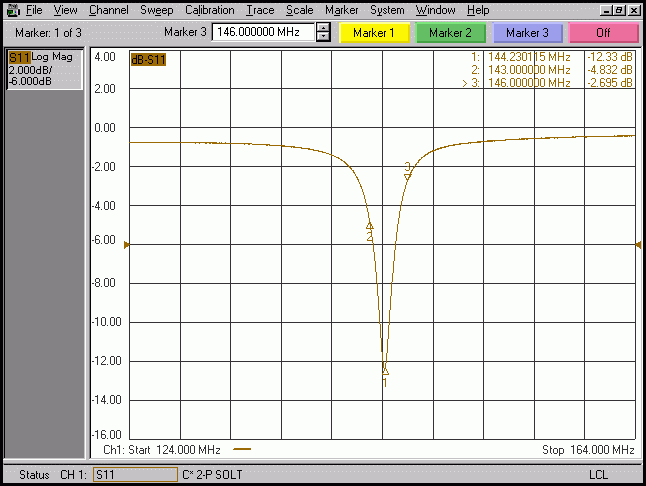This screenshot has width=646, height=486.
Task: Click the -6.000dB reference text
Action: [x=30, y=81]
